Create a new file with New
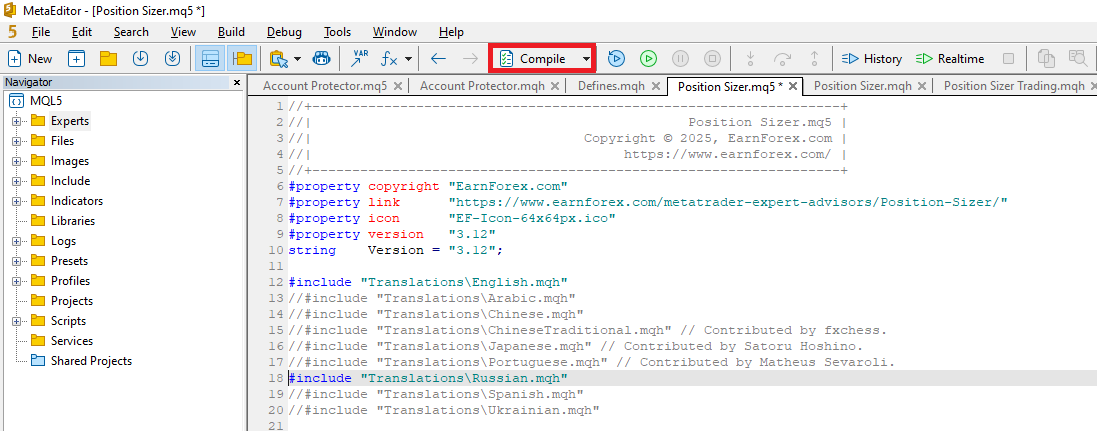Viewport: 1097px width, 431px height. (30, 59)
